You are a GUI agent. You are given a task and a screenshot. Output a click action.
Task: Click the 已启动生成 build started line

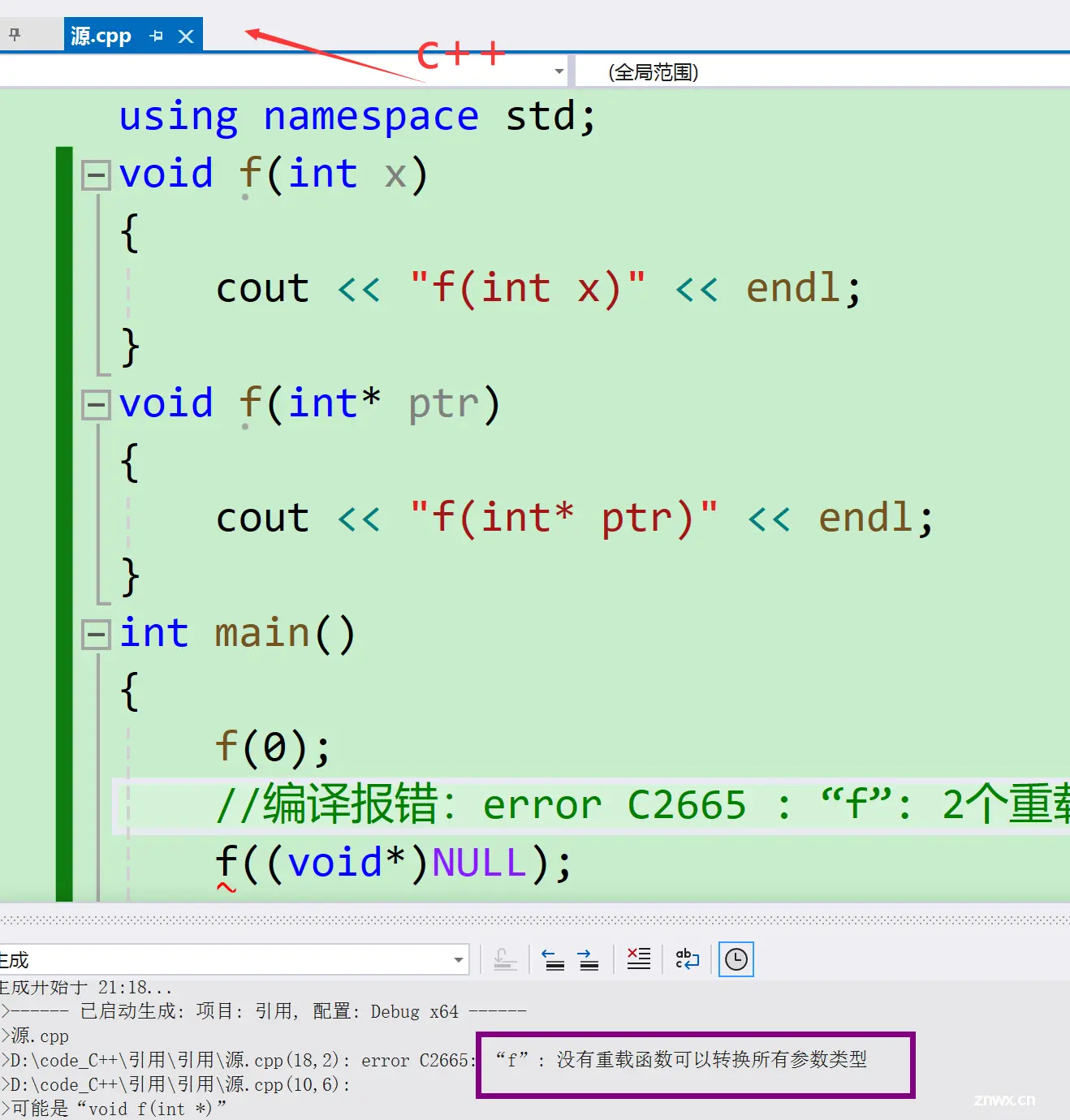click(264, 1011)
